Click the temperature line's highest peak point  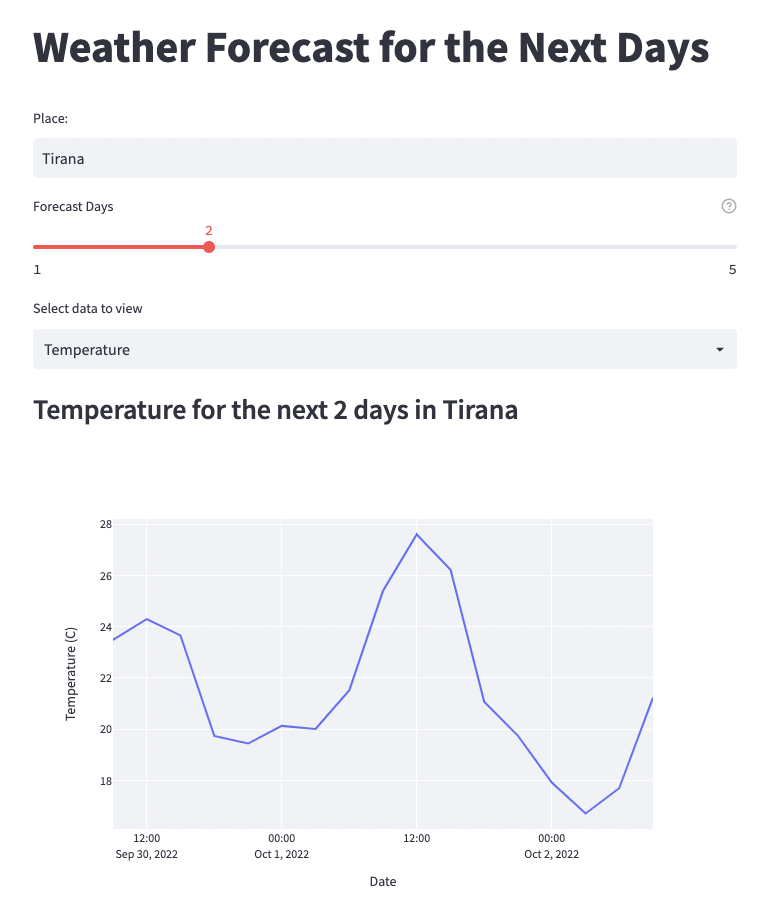click(417, 534)
